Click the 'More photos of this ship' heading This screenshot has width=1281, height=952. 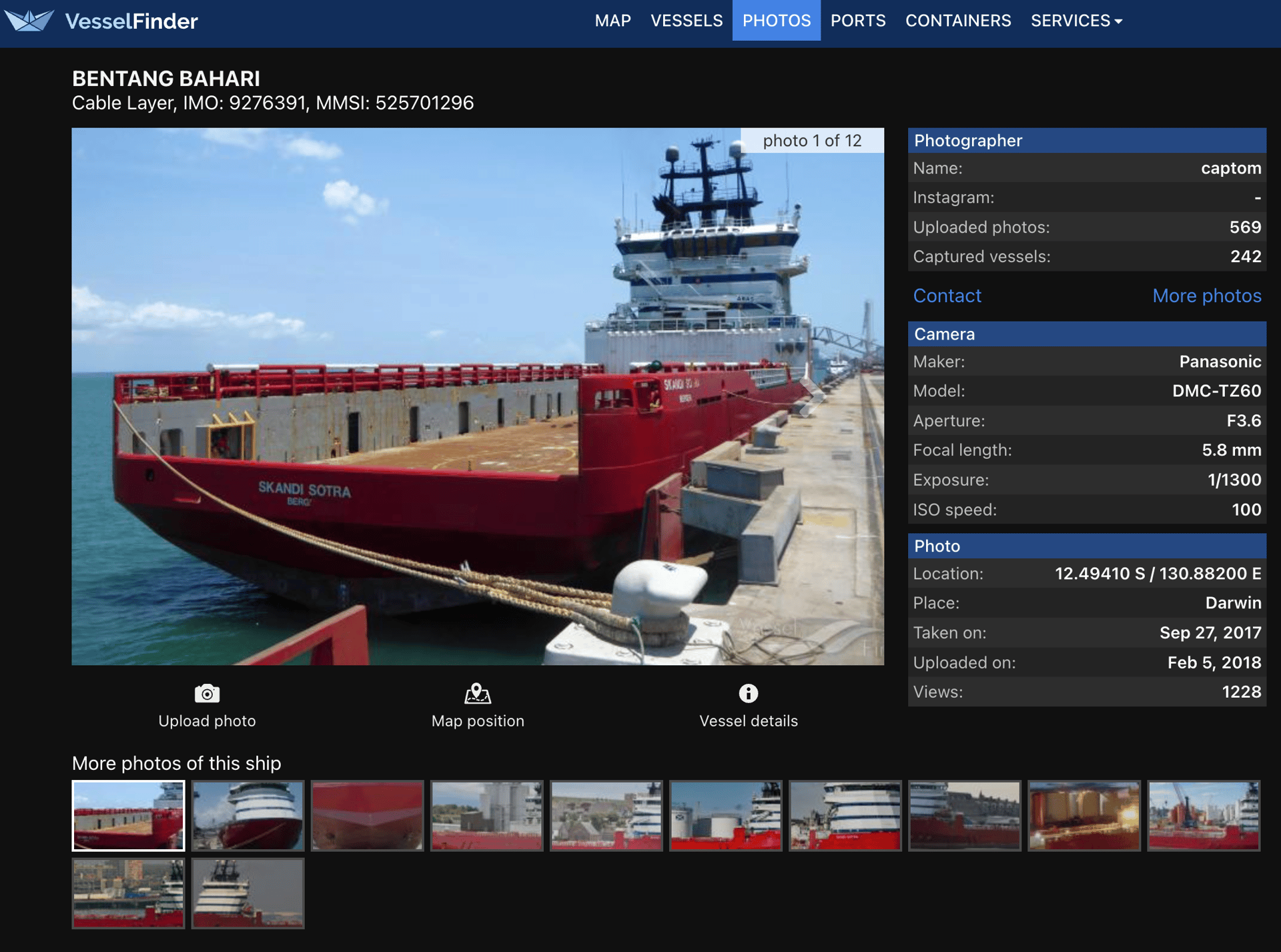tap(177, 763)
